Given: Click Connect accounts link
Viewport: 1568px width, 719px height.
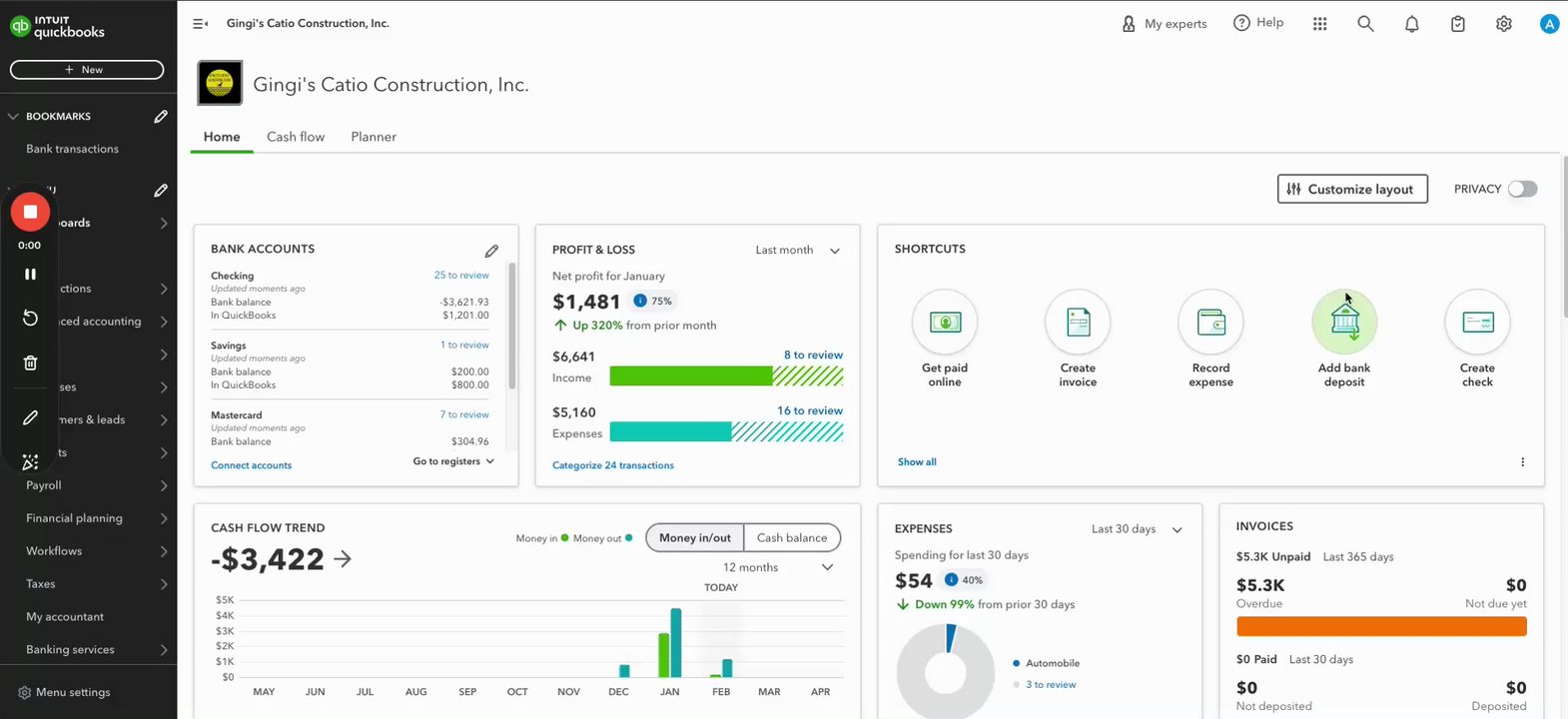Looking at the screenshot, I should (x=252, y=465).
